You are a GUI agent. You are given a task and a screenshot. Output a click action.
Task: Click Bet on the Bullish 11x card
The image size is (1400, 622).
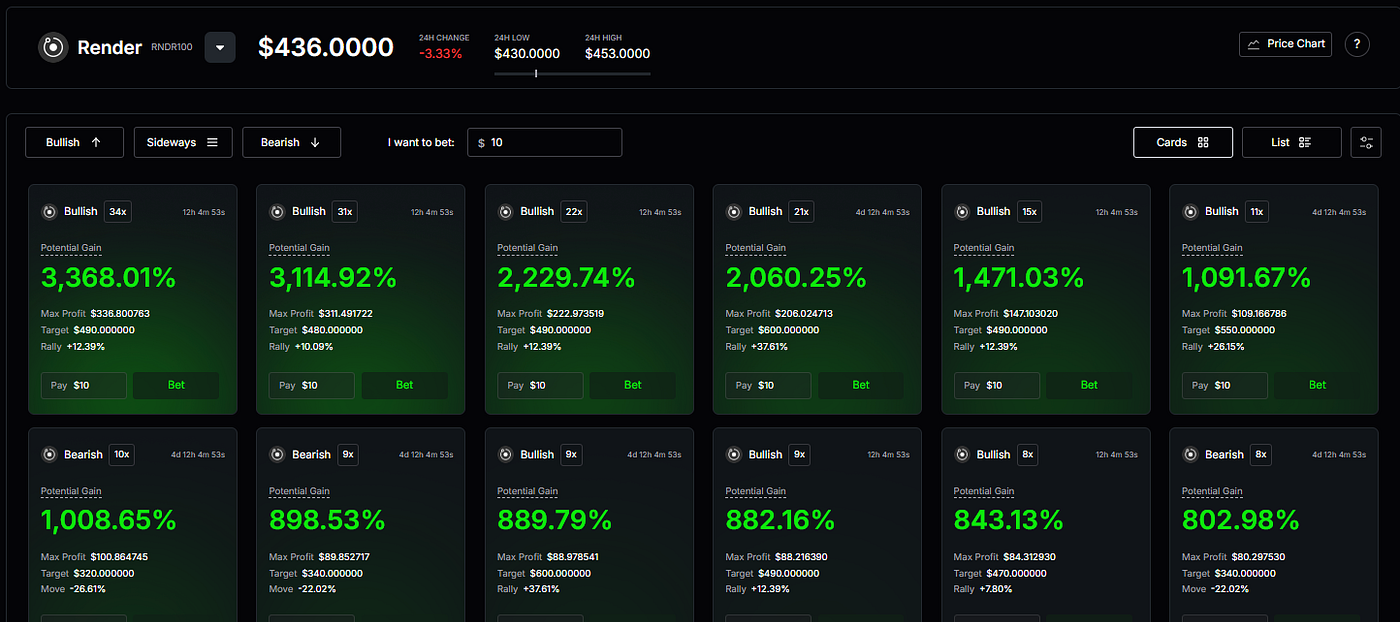pyautogui.click(x=1317, y=385)
